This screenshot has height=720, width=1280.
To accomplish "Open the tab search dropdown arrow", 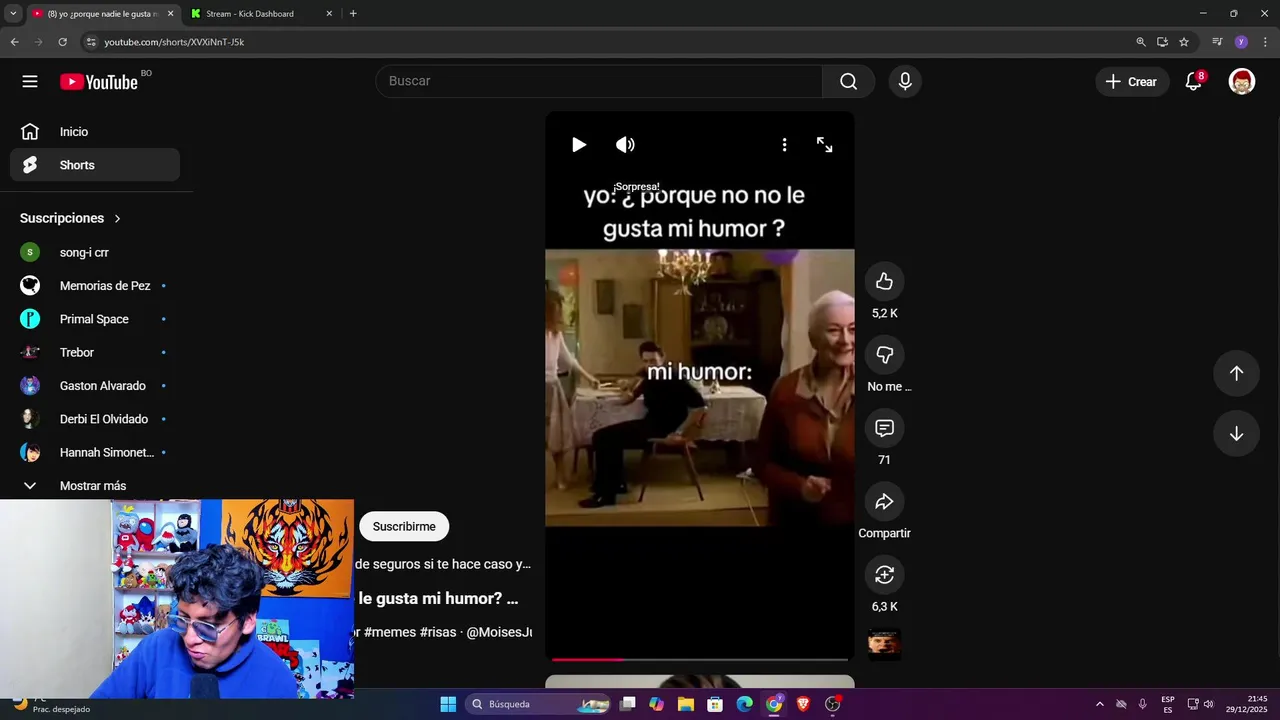I will coord(13,14).
